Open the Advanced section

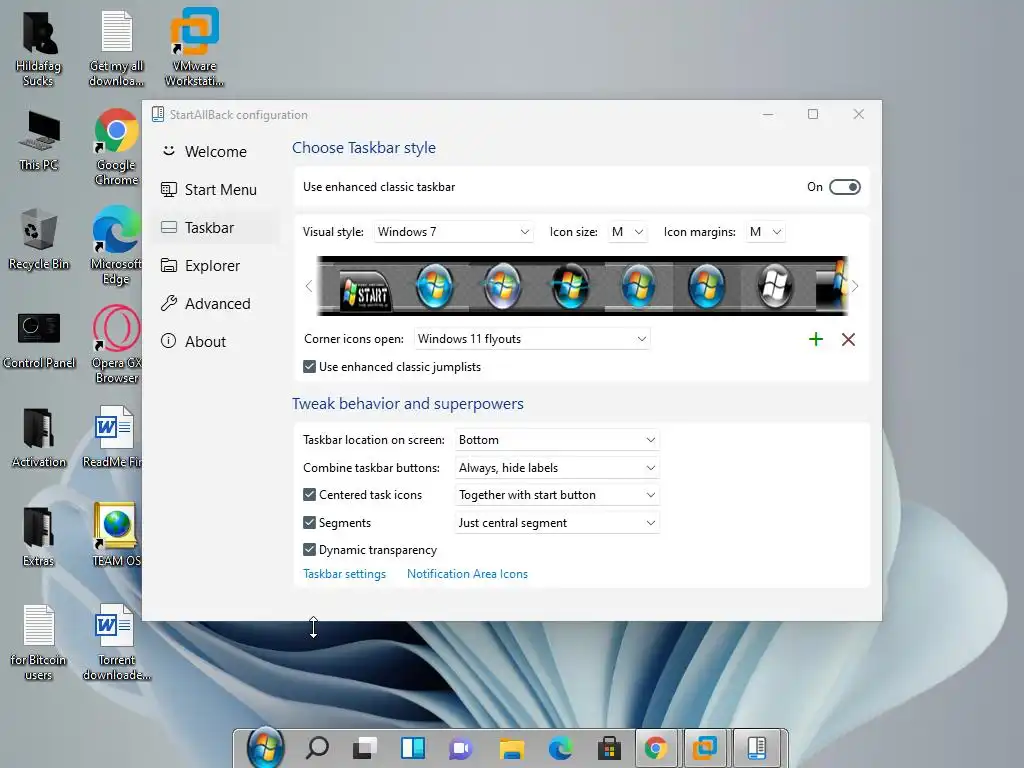tap(216, 304)
